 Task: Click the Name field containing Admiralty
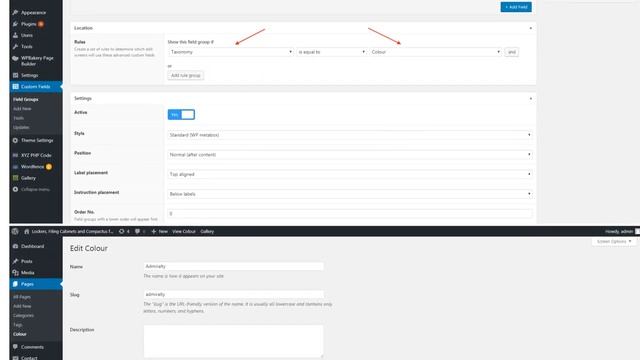pos(233,267)
